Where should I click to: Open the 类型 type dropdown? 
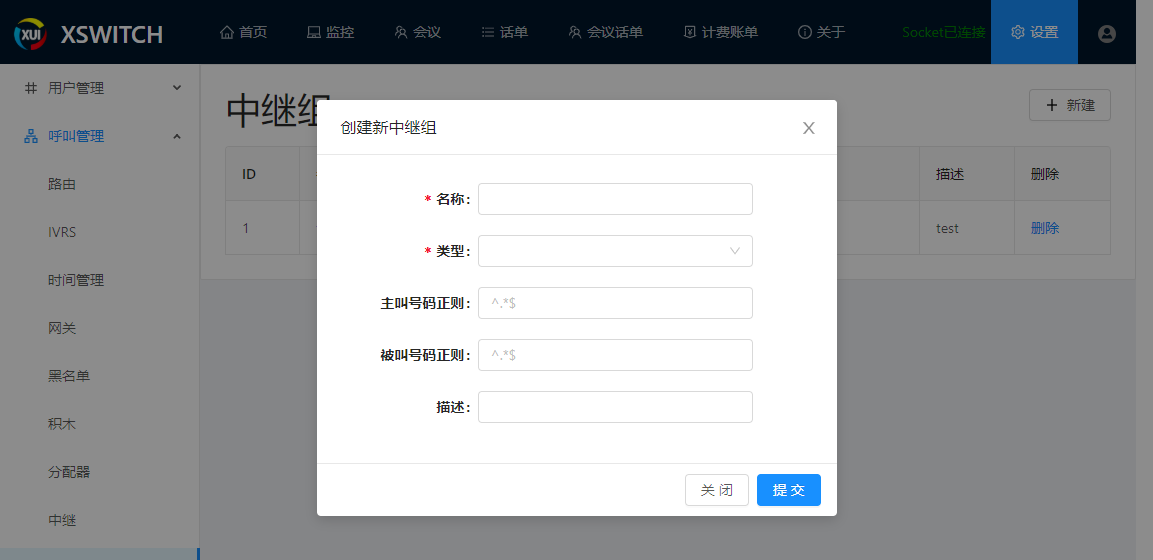(x=615, y=251)
